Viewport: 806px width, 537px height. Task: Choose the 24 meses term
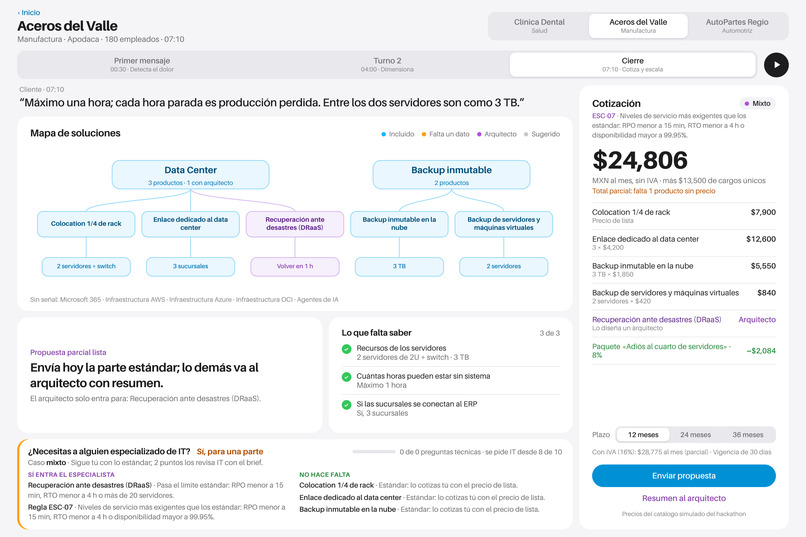click(695, 435)
